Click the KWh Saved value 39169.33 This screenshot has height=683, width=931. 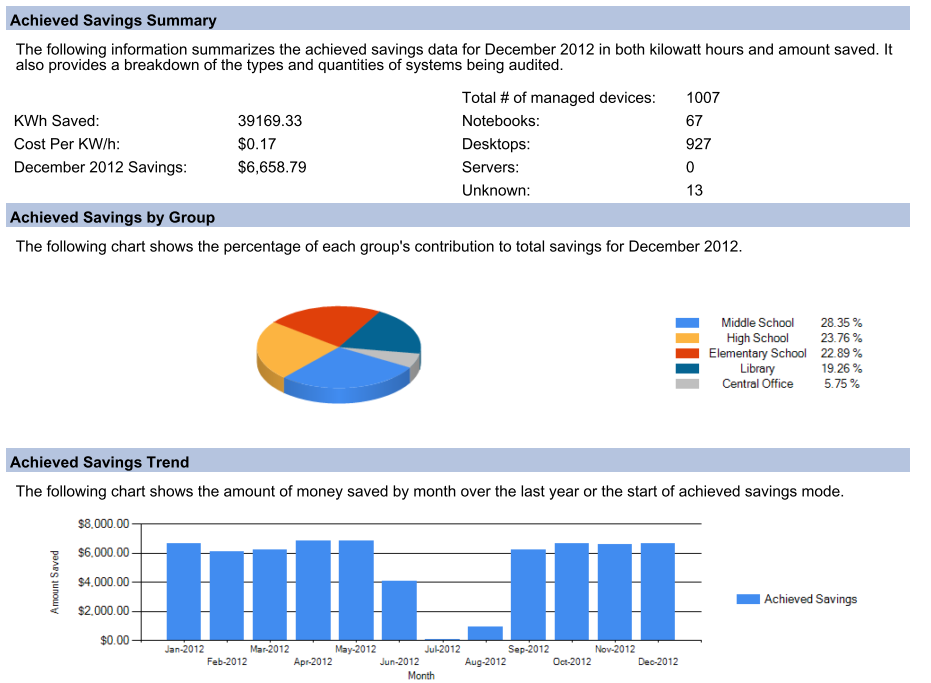click(270, 121)
